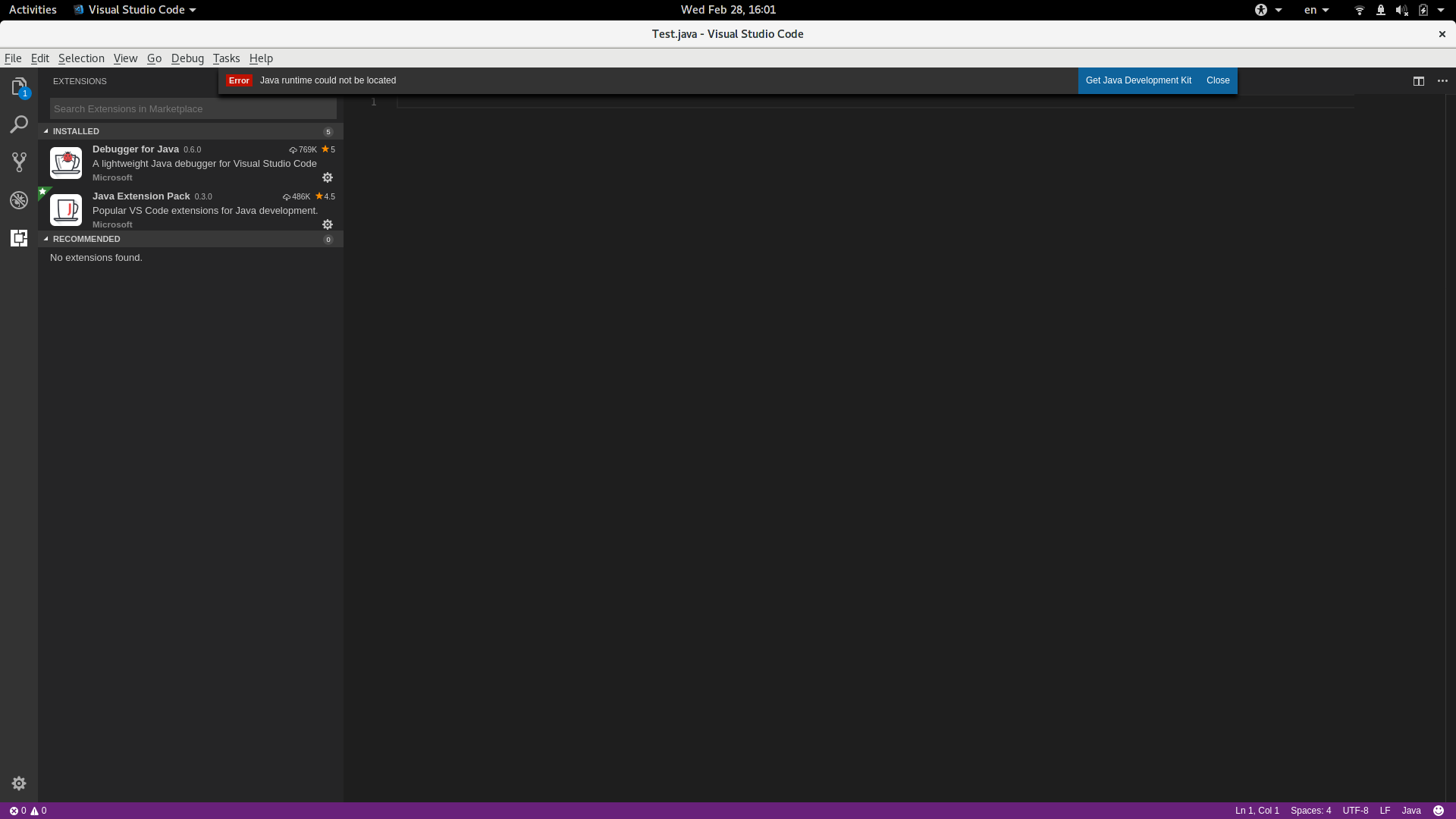The width and height of the screenshot is (1456, 819).
Task: Open the Edit menu
Action: [x=40, y=58]
